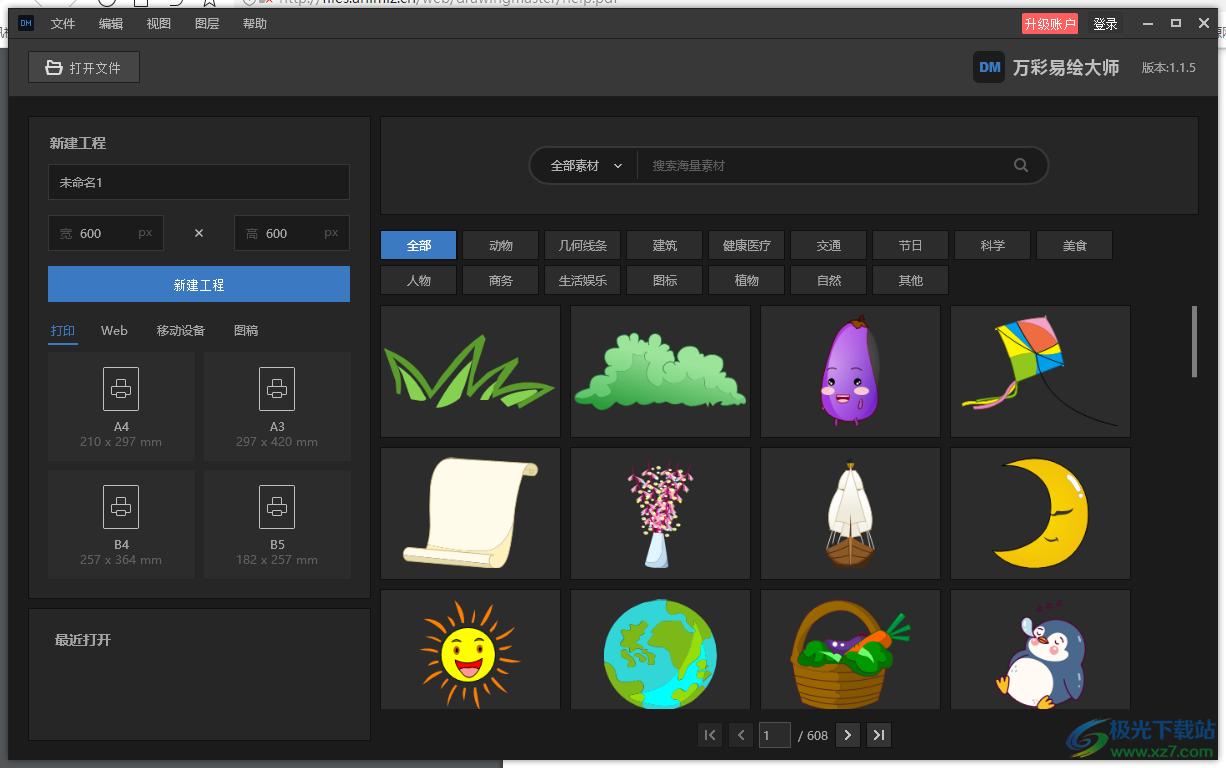This screenshot has width=1226, height=768.
Task: Choose the B4 print preset icon
Action: [x=121, y=507]
